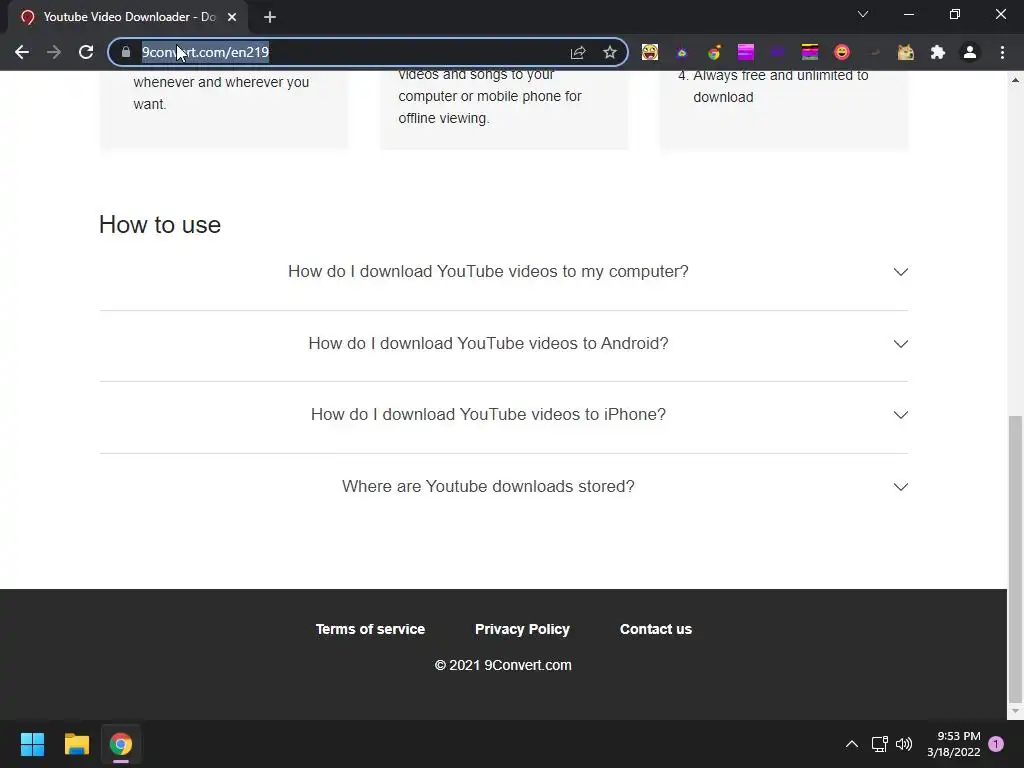Open a new browser tab

pos(270,17)
